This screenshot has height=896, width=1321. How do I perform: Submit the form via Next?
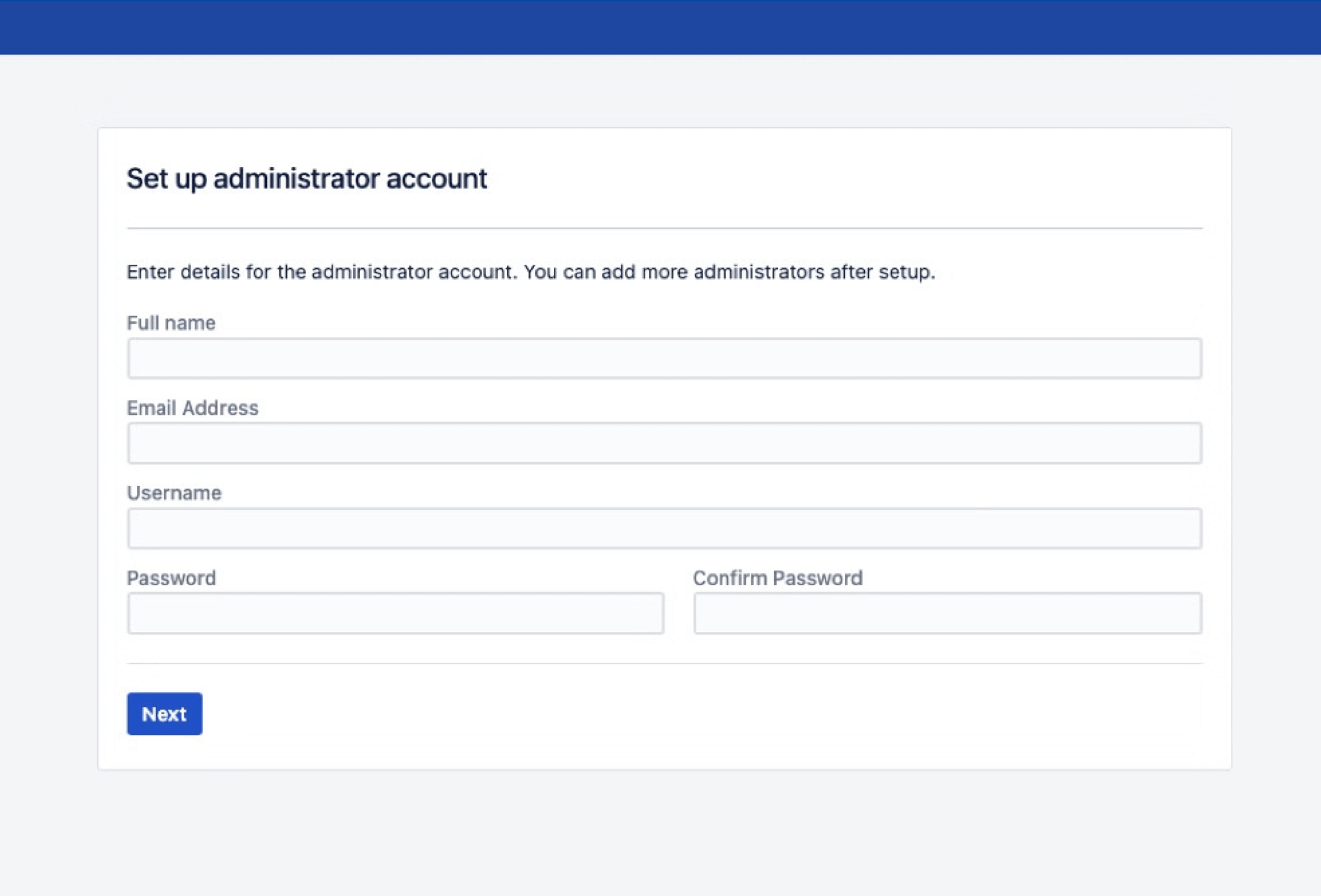tap(164, 714)
